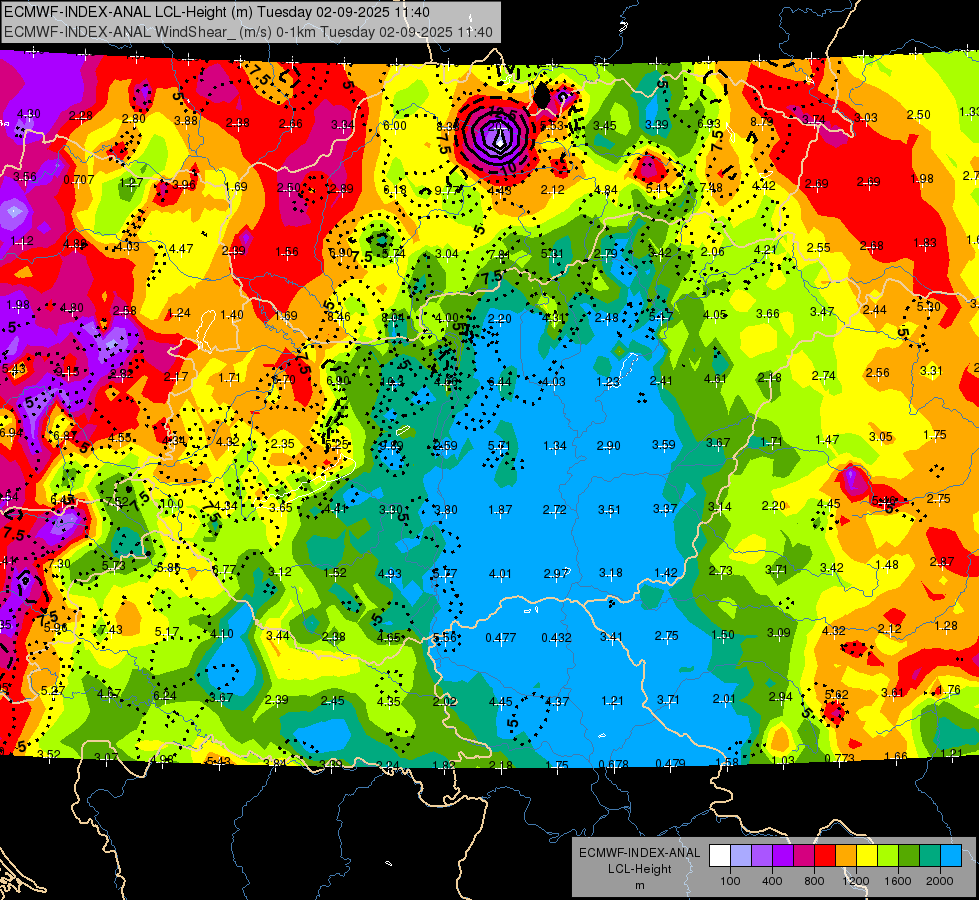Image resolution: width=979 pixels, height=900 pixels.
Task: Click the 100 label under the legend
Action: point(730,881)
